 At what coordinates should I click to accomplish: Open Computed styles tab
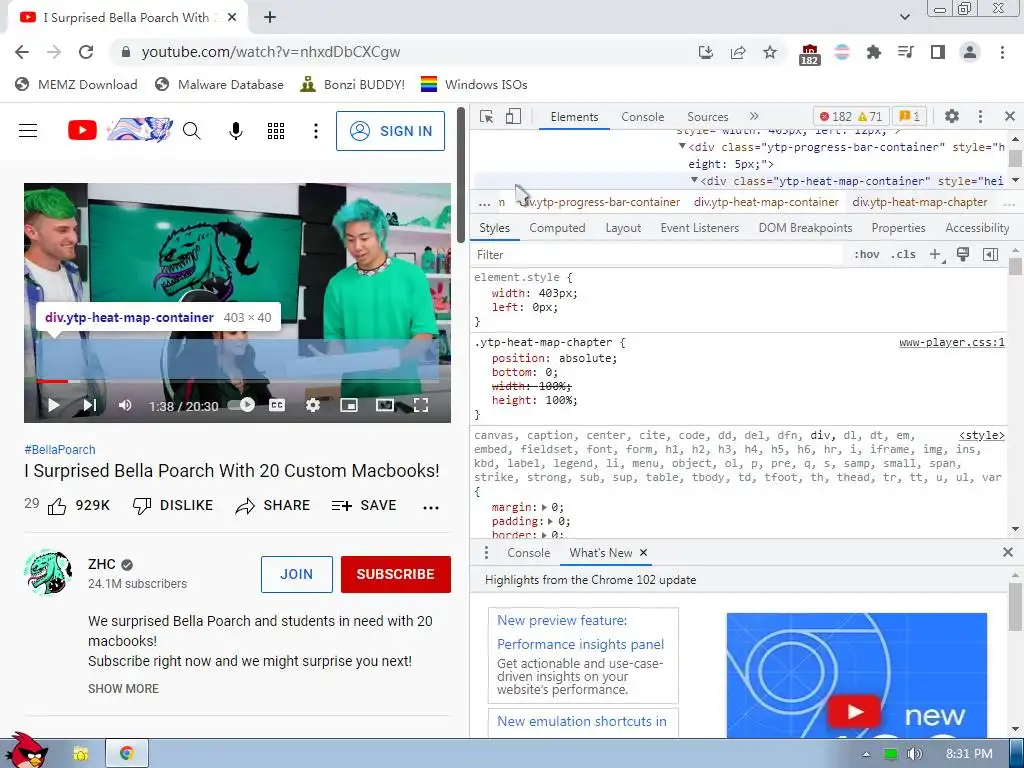tap(557, 228)
